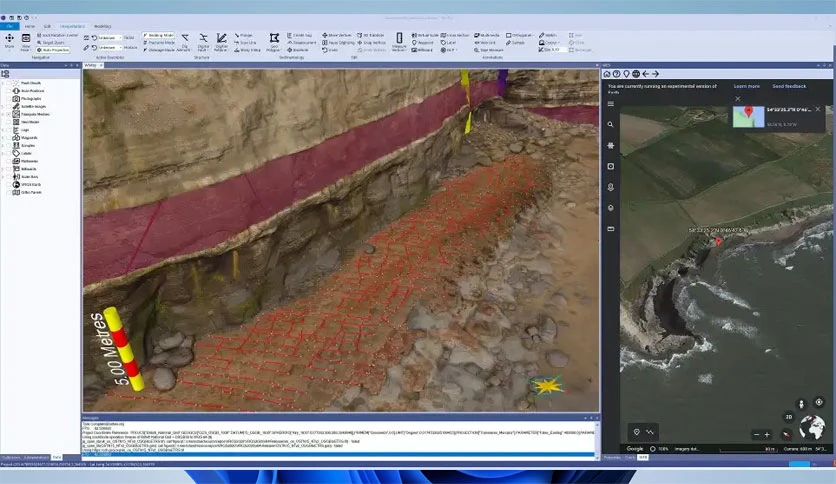The image size is (836, 484).
Task: Click the Messages panel scrollbar
Action: pyautogui.click(x=597, y=439)
